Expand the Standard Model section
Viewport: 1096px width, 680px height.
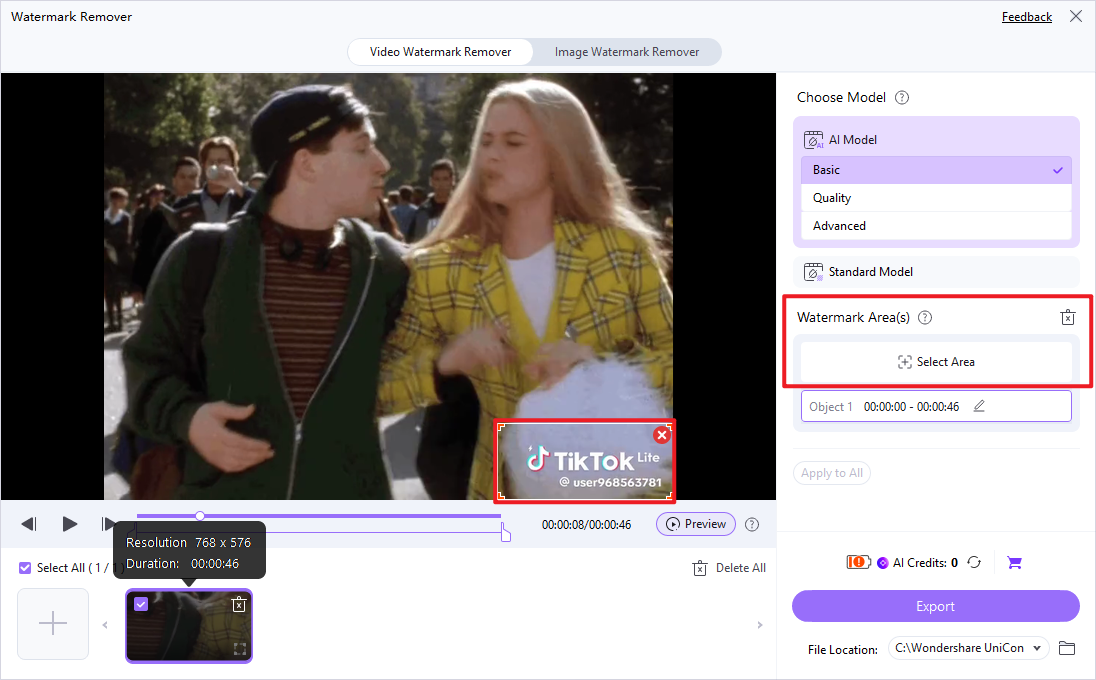click(936, 272)
